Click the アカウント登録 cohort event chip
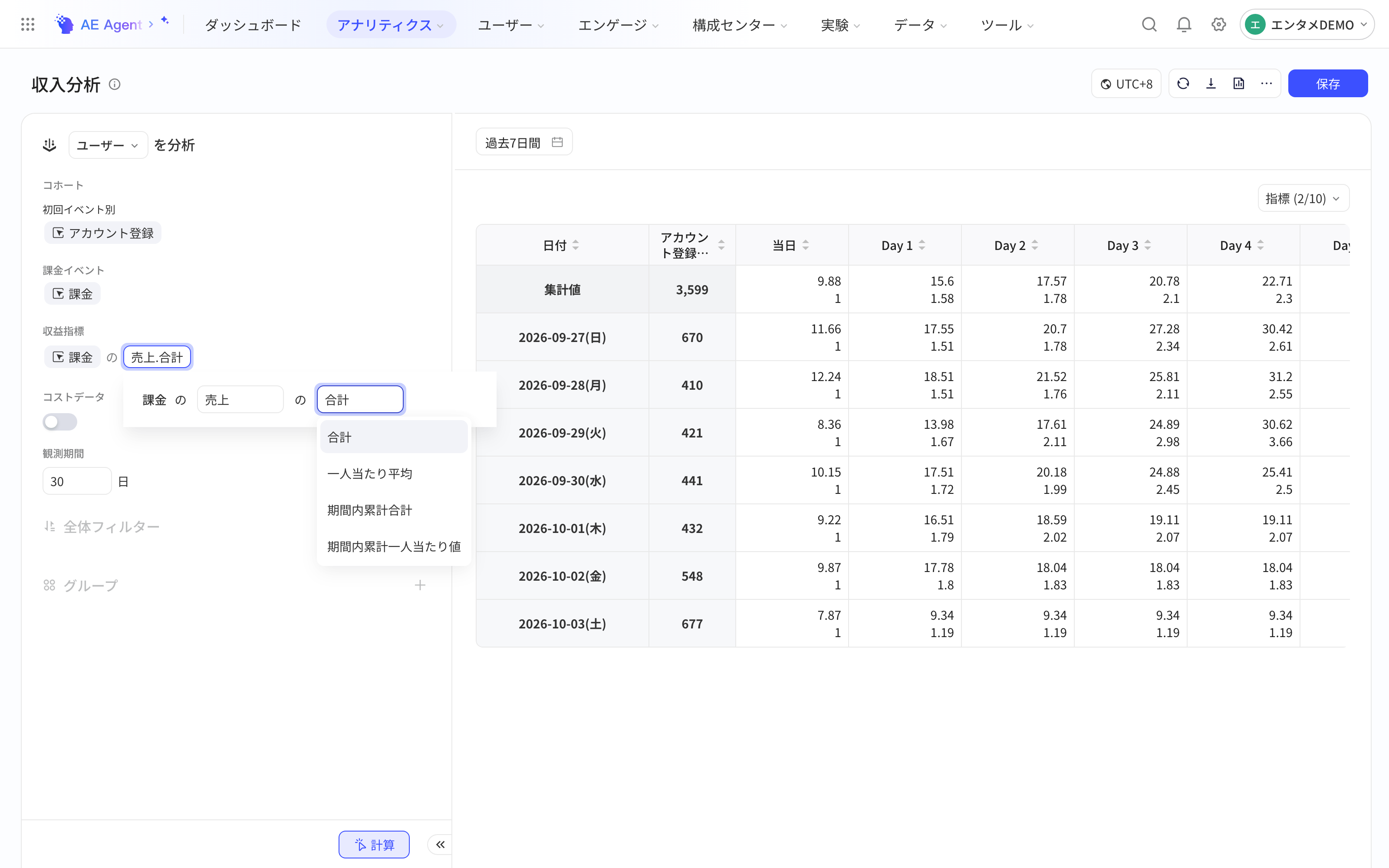Screen dimensions: 1389x868 click(103, 233)
